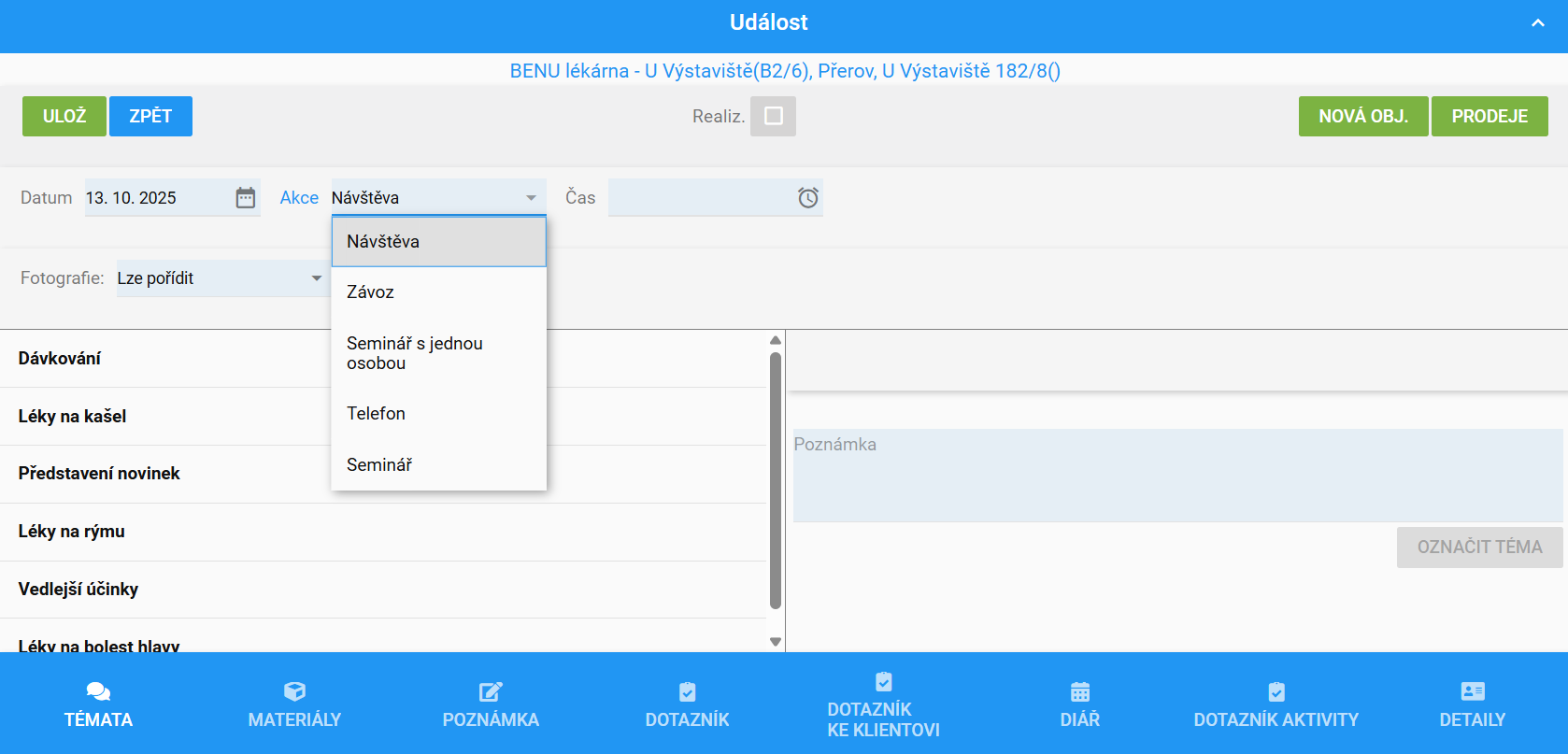1568x754 pixels.
Task: Close the Akce dropdown via its arrow
Action: tap(531, 198)
